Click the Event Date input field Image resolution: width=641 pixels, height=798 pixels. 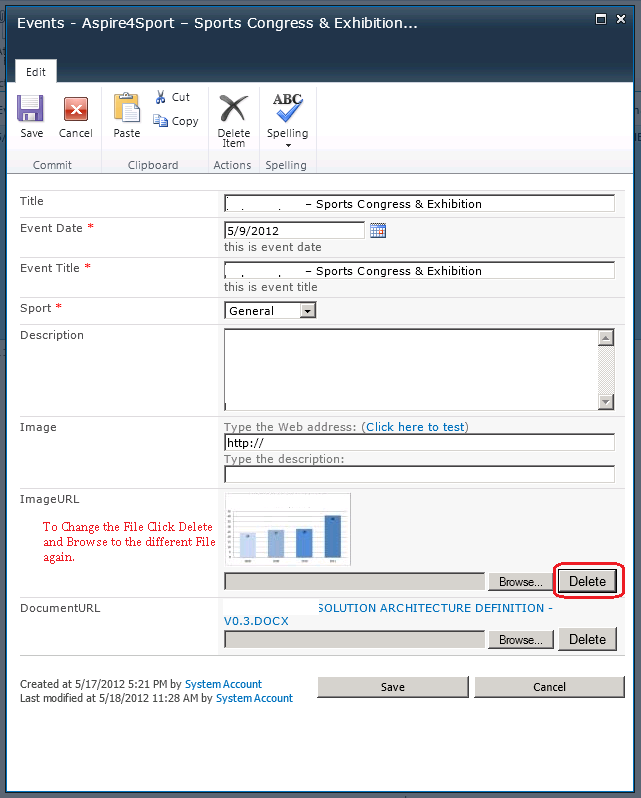point(295,231)
